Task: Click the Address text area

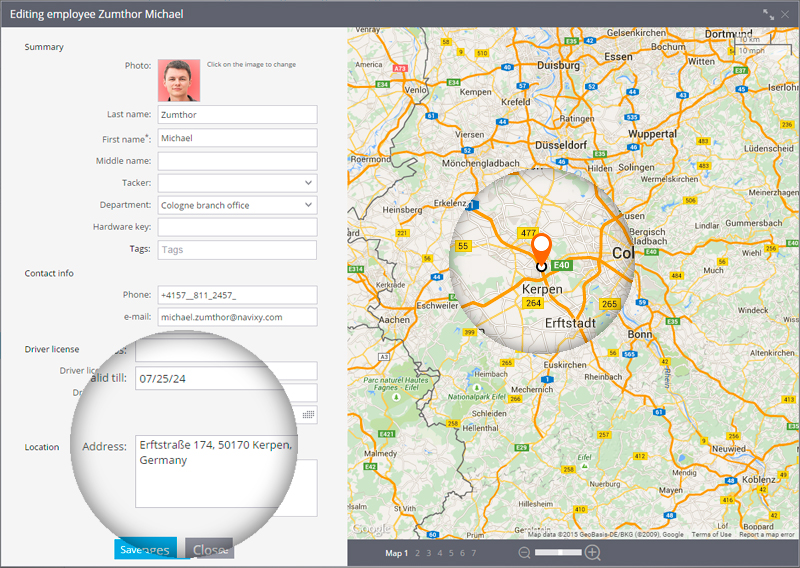Action: click(x=216, y=471)
